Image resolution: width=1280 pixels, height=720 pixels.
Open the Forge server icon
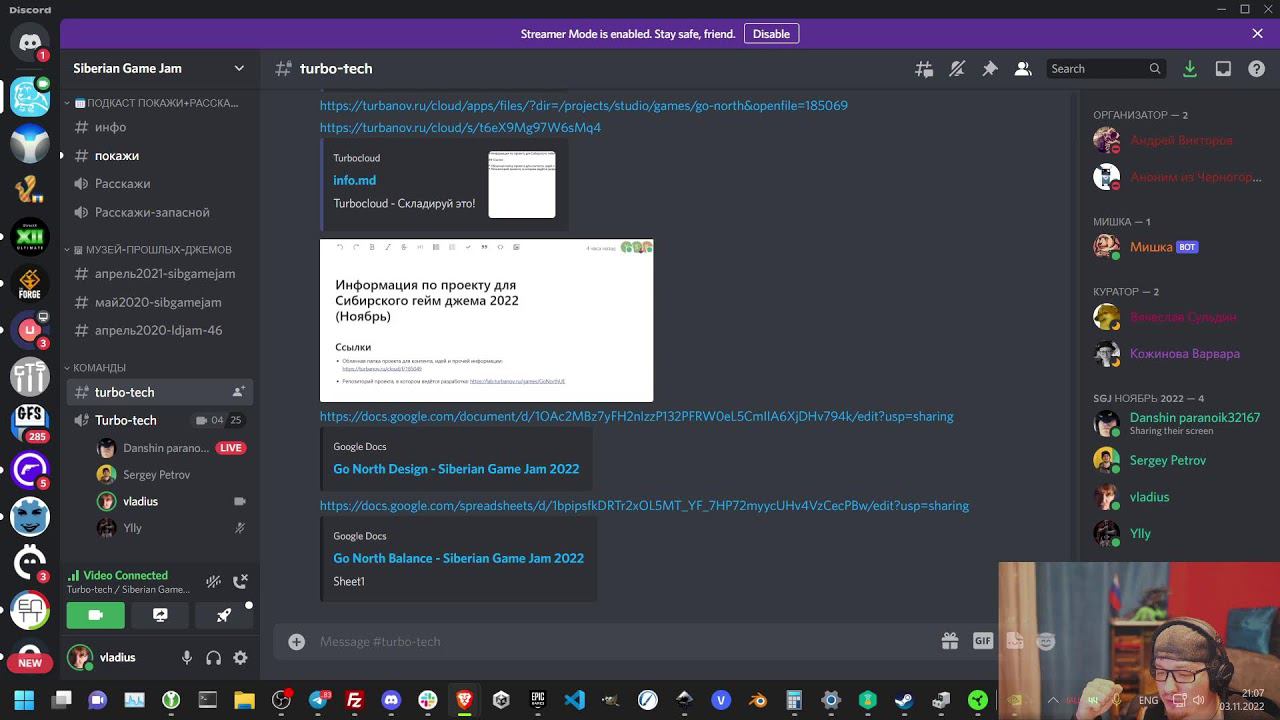(30, 284)
